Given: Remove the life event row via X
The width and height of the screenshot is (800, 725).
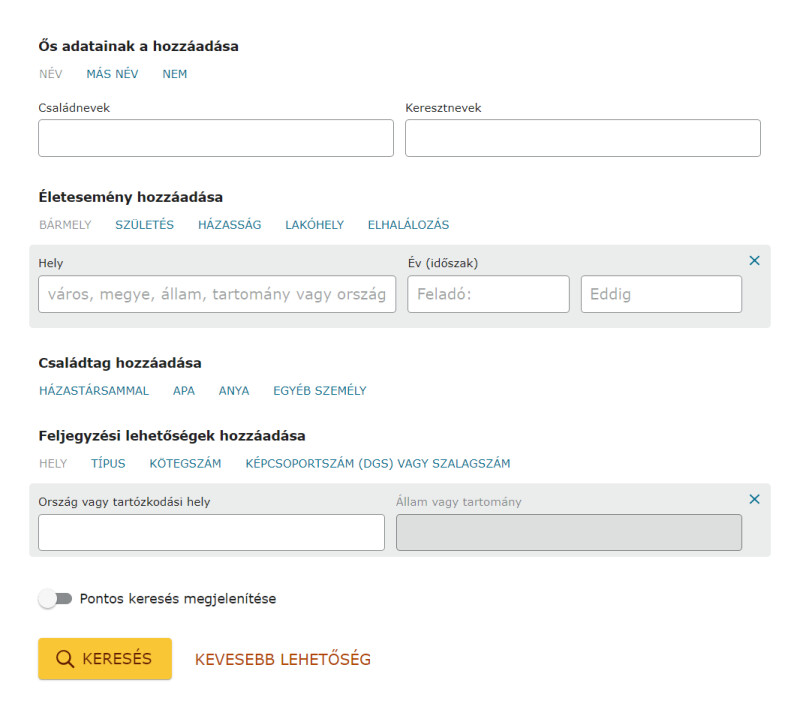Looking at the screenshot, I should click(x=754, y=261).
